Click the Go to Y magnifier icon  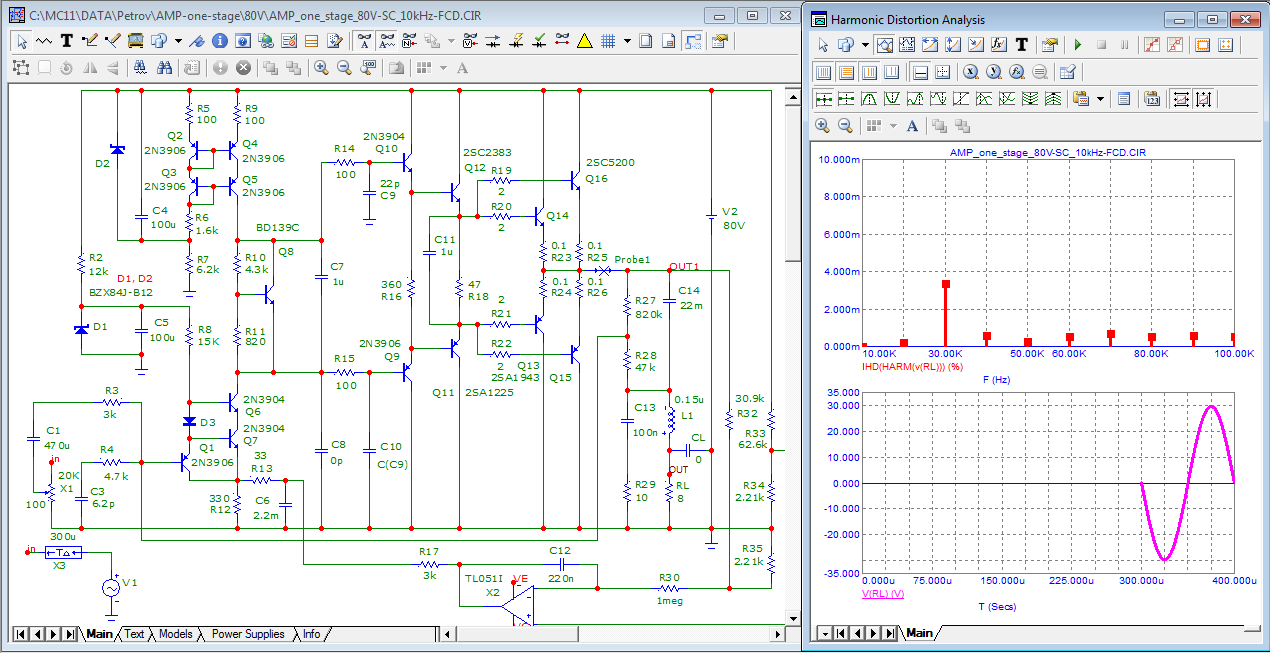point(993,72)
